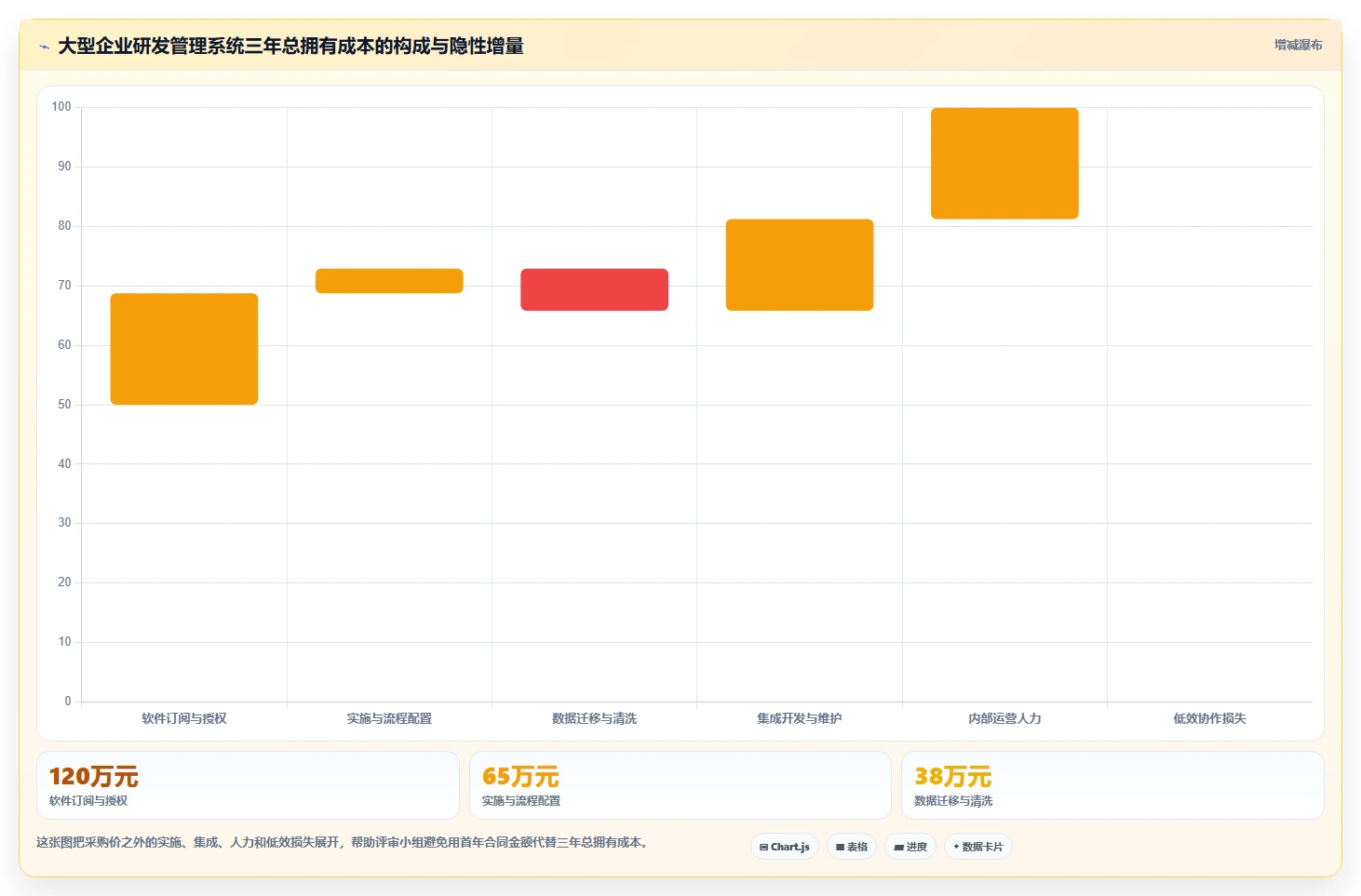Click the x-axis label 数据迁移与清洗
Image resolution: width=1361 pixels, height=896 pixels.
coord(594,718)
